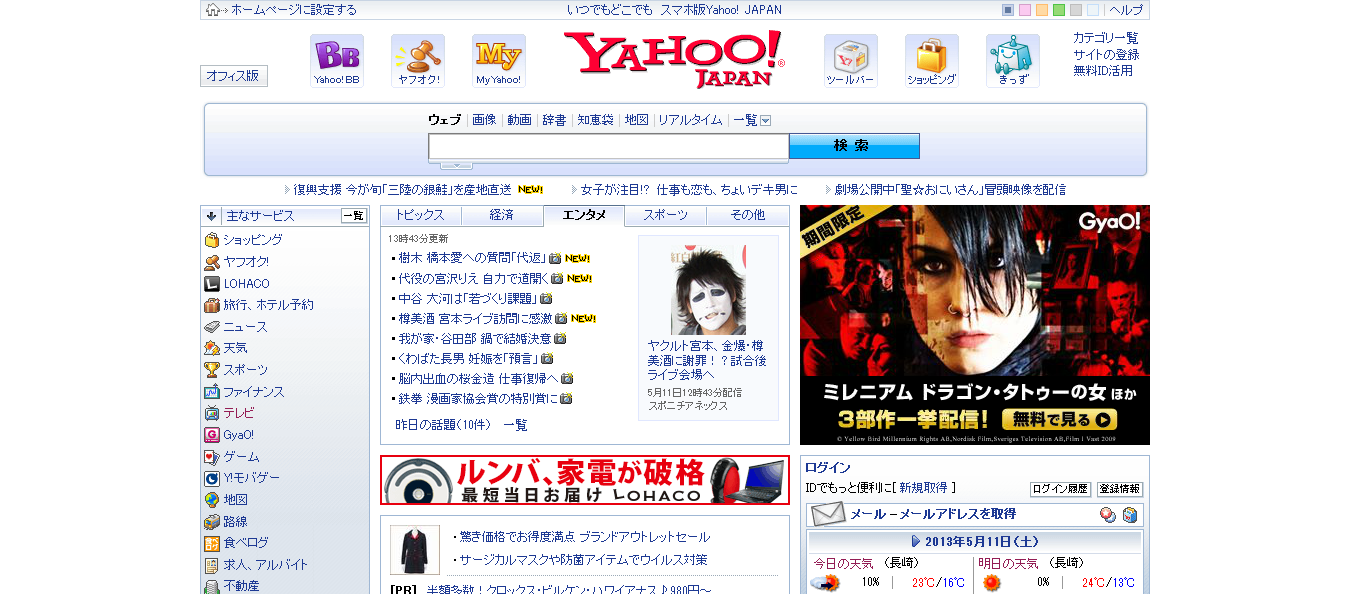Click the 食べログ sidebar icon
The height and width of the screenshot is (594, 1349).
(212, 543)
